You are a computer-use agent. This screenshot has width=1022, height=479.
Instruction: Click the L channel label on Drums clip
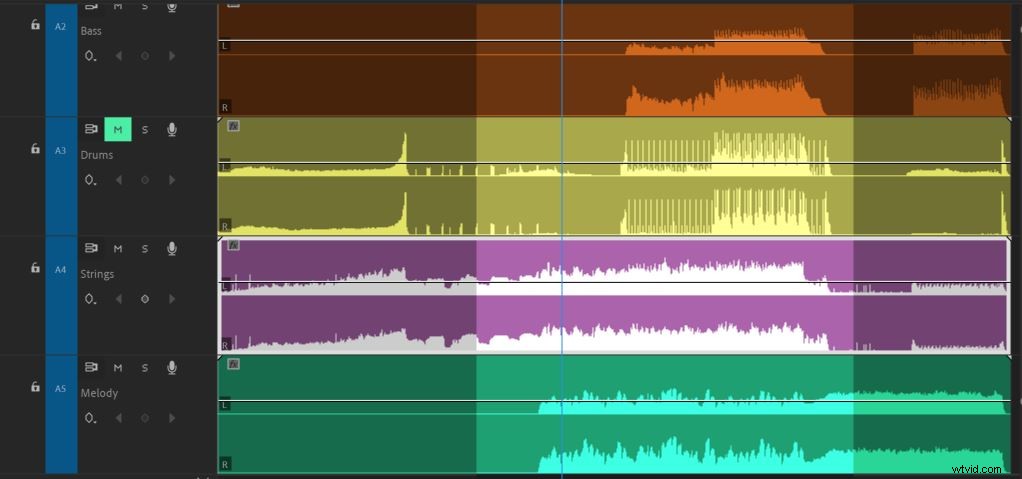pyautogui.click(x=225, y=167)
